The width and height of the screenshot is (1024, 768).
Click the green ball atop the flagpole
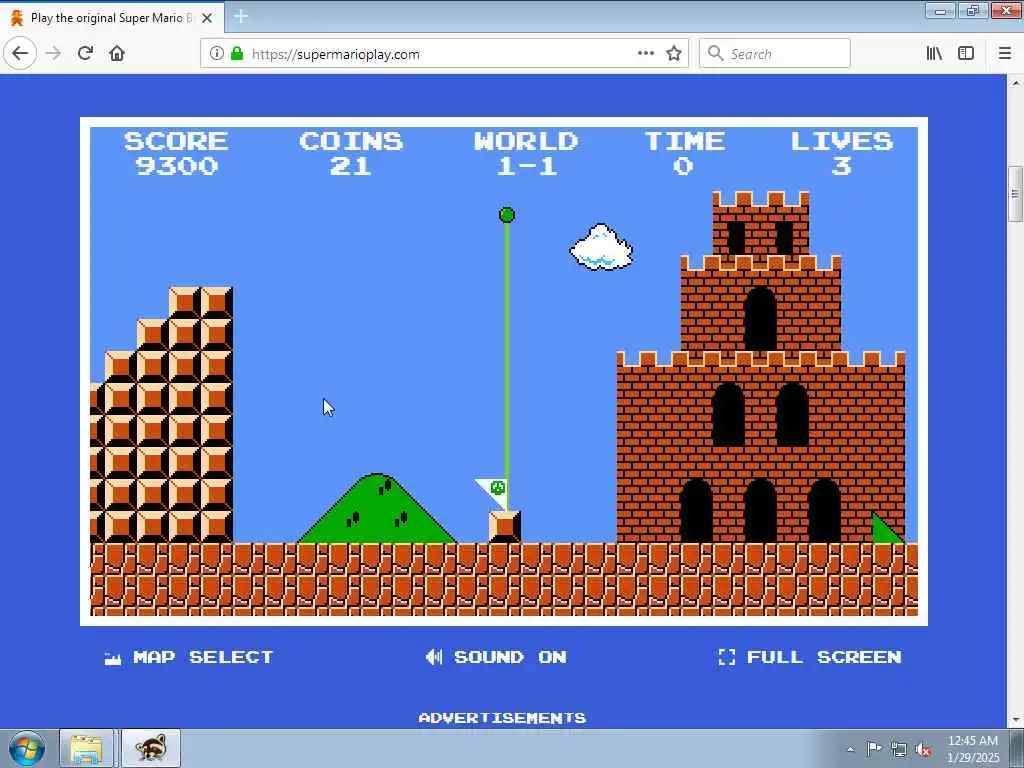tap(507, 215)
